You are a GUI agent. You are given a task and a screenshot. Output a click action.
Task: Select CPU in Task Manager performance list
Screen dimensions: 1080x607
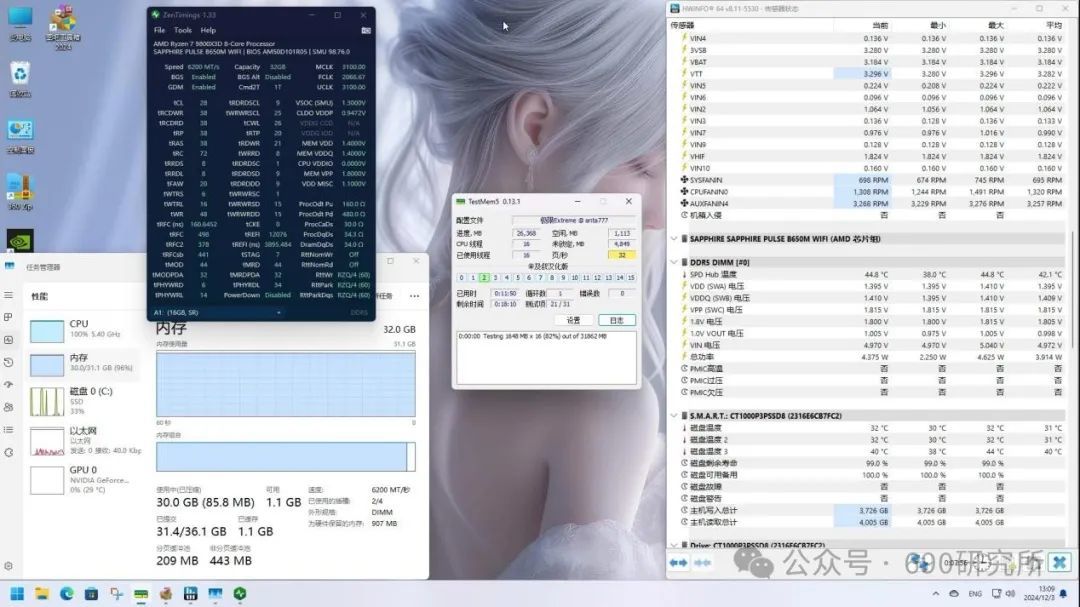(x=84, y=329)
